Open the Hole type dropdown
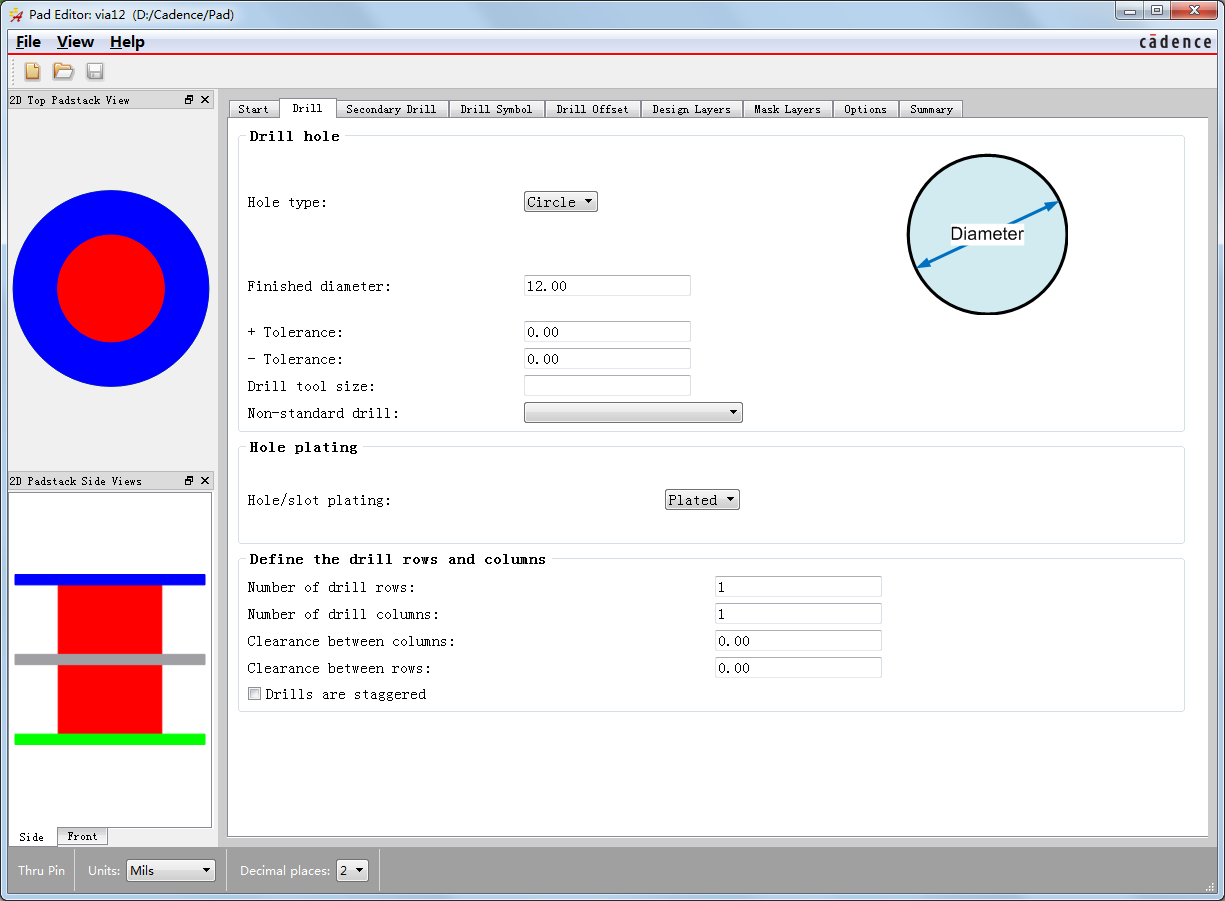This screenshot has height=901, width=1225. tap(560, 202)
